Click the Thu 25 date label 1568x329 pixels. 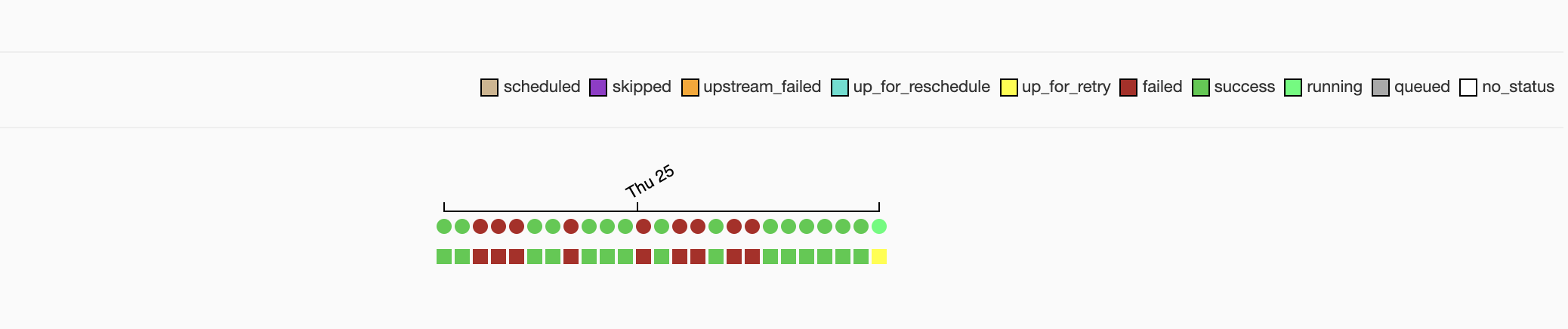(x=650, y=181)
